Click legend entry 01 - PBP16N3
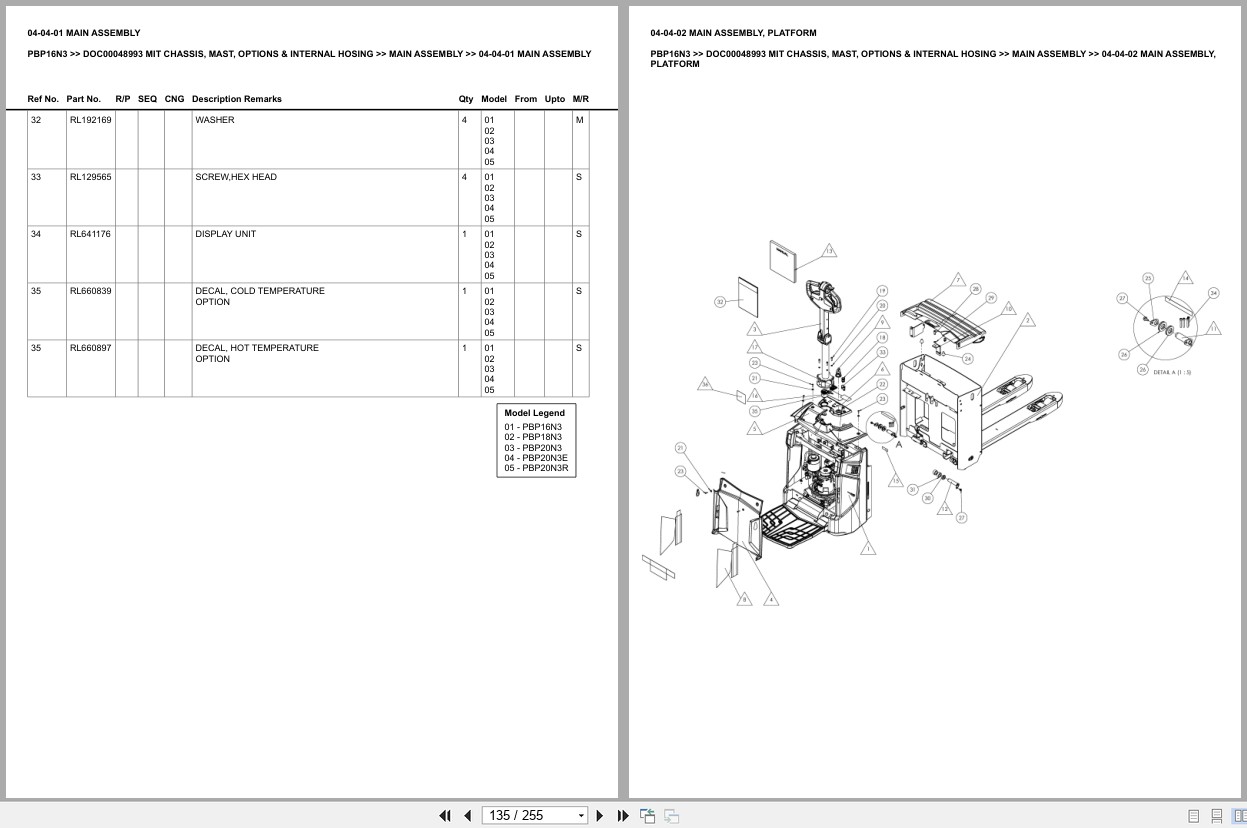The width and height of the screenshot is (1247, 828). (x=533, y=427)
